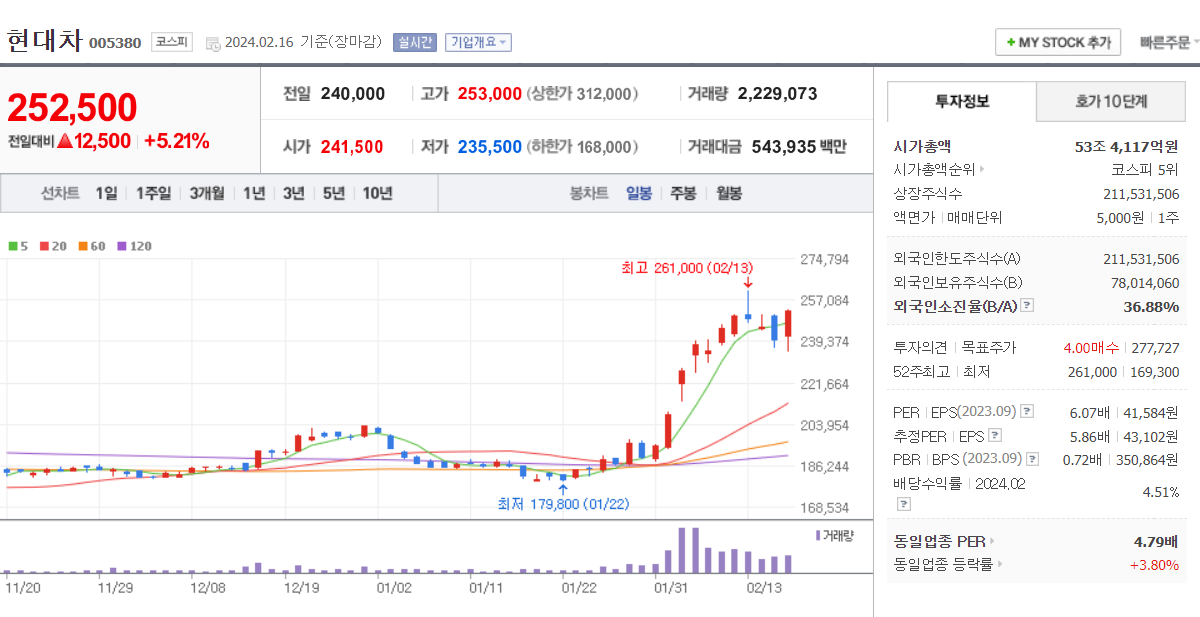Switch to the 투자정보 tab
1200x617 pixels.
961,101
